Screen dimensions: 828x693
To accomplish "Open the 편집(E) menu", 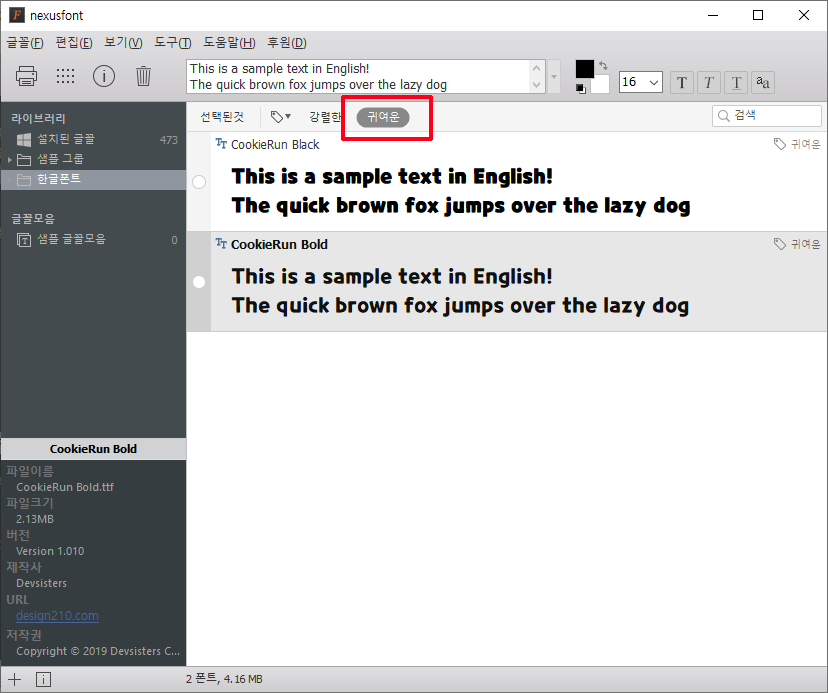I will [x=74, y=43].
